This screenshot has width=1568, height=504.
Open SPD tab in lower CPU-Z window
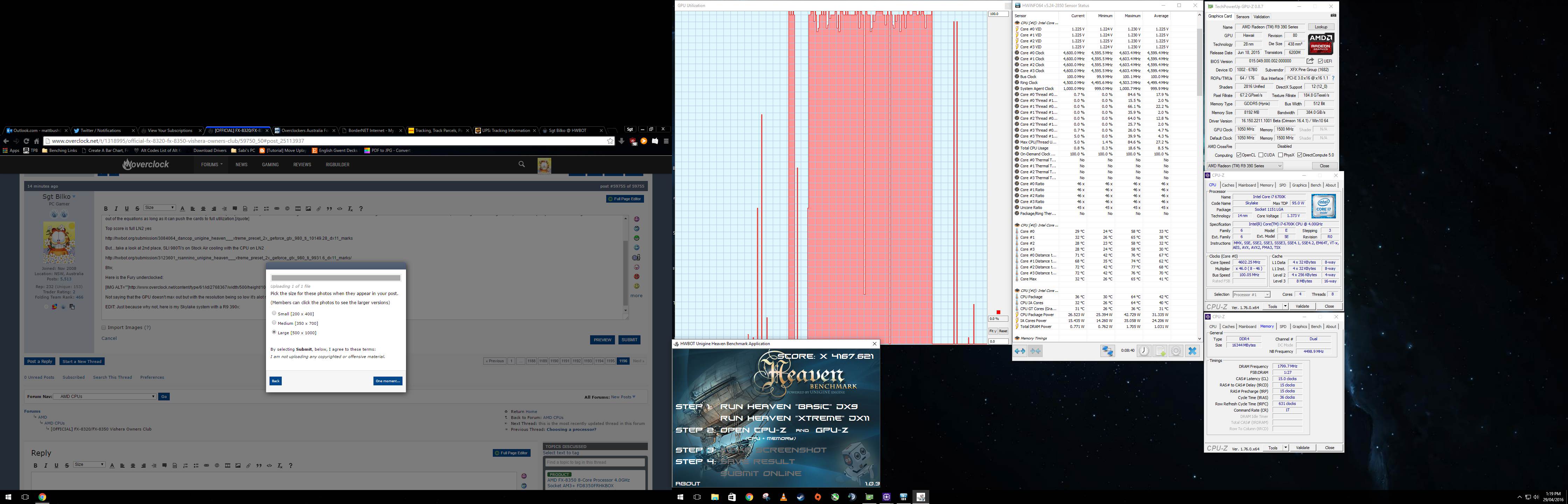(x=1283, y=326)
